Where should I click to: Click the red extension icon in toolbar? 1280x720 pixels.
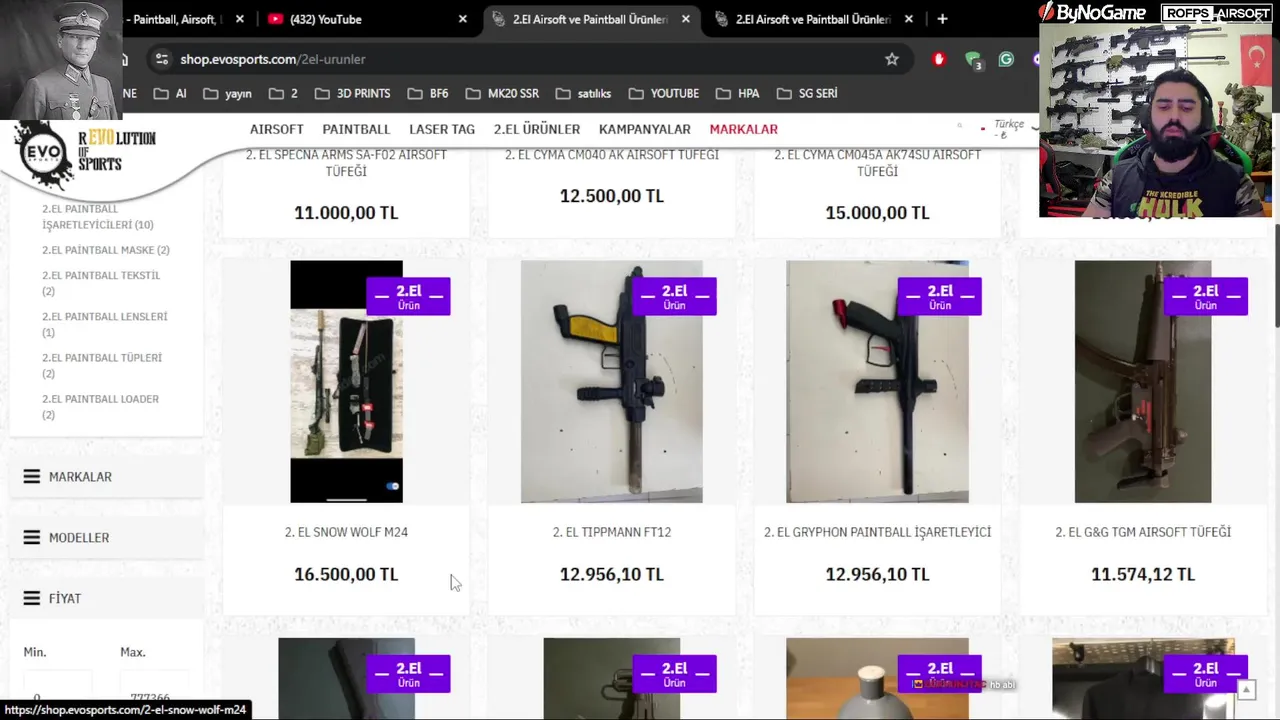coord(938,59)
